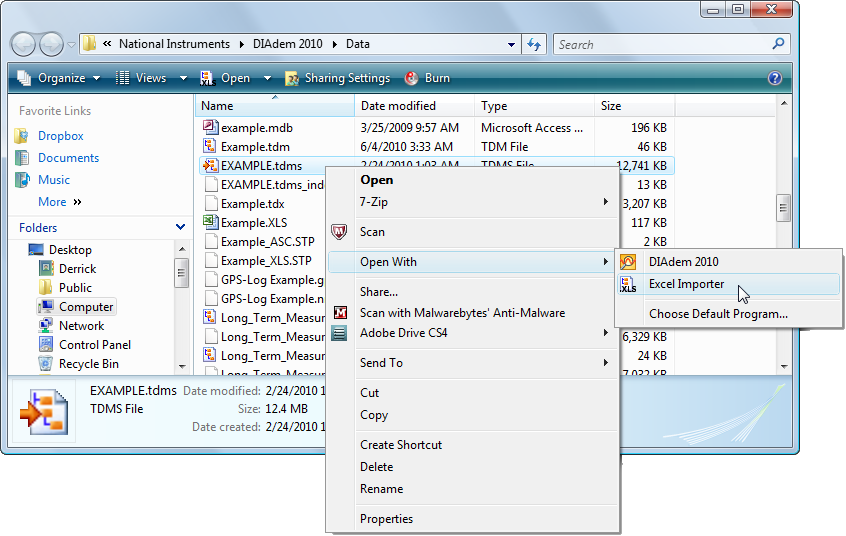This screenshot has height=536, width=846.
Task: Click the Help question mark icon
Action: [774, 78]
